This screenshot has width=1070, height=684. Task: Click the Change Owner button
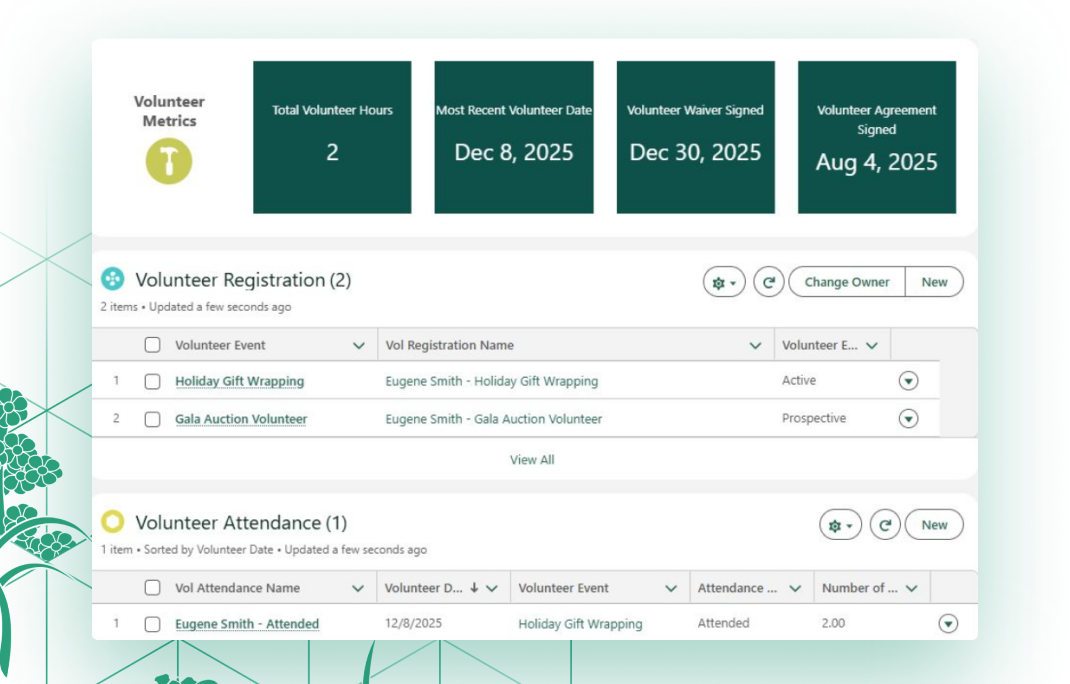pos(847,282)
